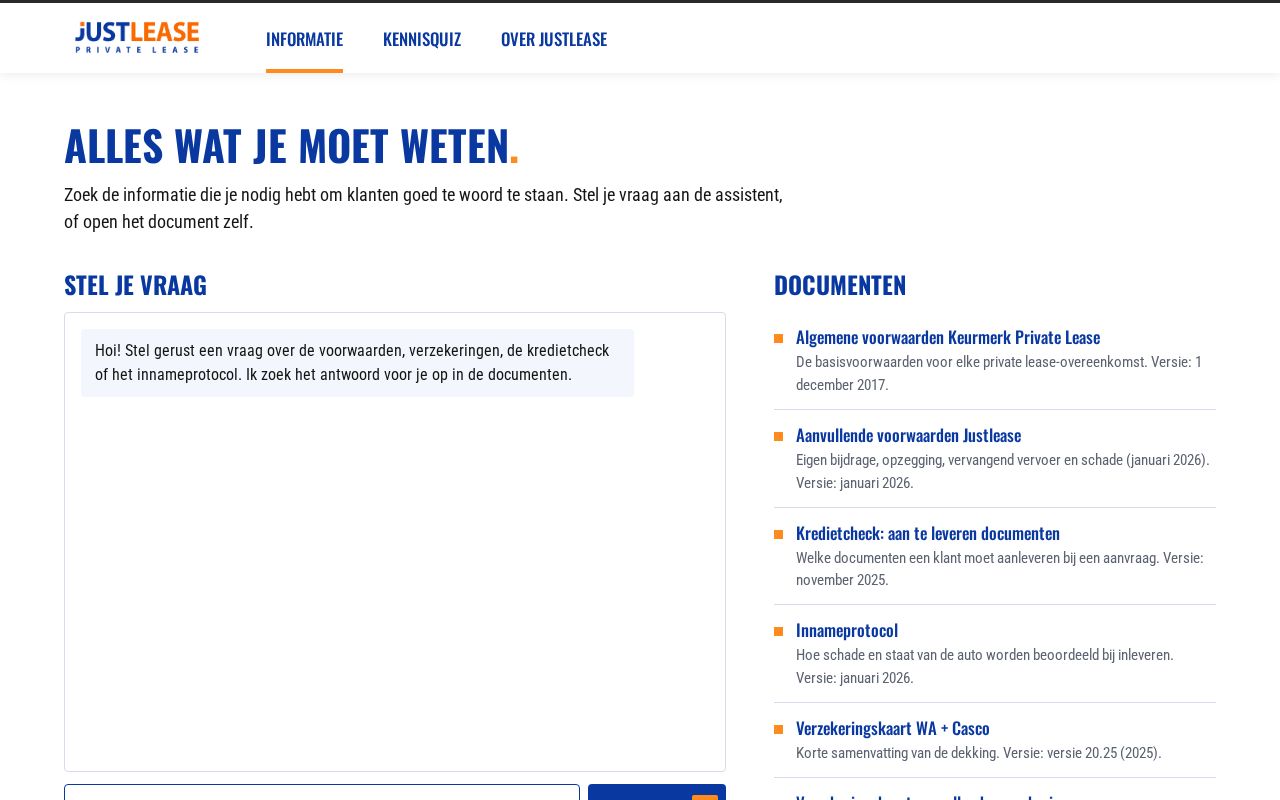Click the orange bullet beside Kredietcheck

779,534
